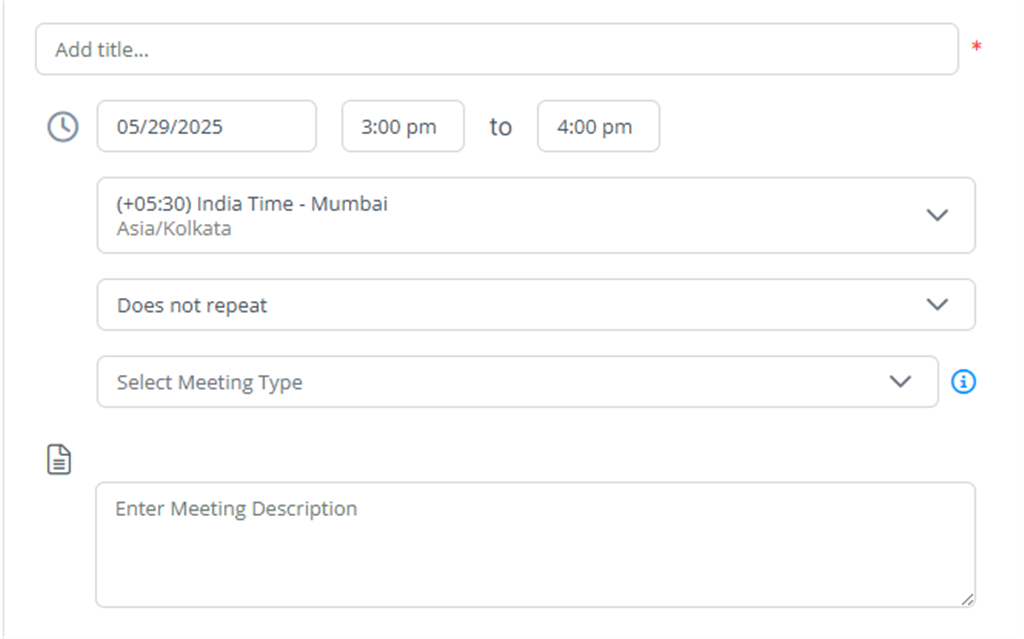
Task: Click the "Enter Meeting Description" placeholder text
Action: coord(236,509)
